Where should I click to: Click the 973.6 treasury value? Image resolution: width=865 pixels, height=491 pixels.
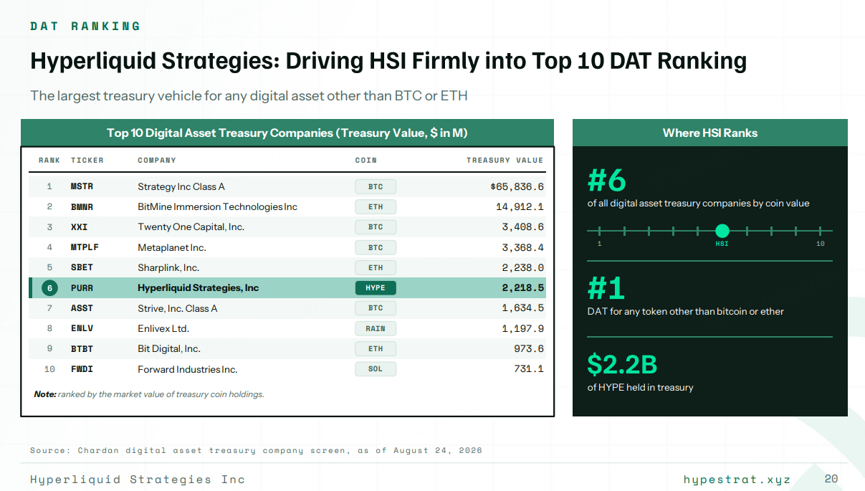528,349
